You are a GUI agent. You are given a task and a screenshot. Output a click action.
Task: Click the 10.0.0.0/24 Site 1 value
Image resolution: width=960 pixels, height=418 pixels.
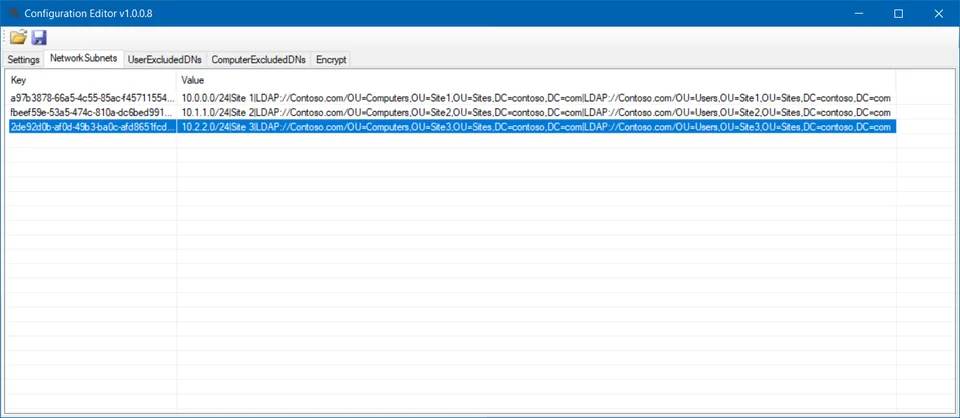[536, 98]
